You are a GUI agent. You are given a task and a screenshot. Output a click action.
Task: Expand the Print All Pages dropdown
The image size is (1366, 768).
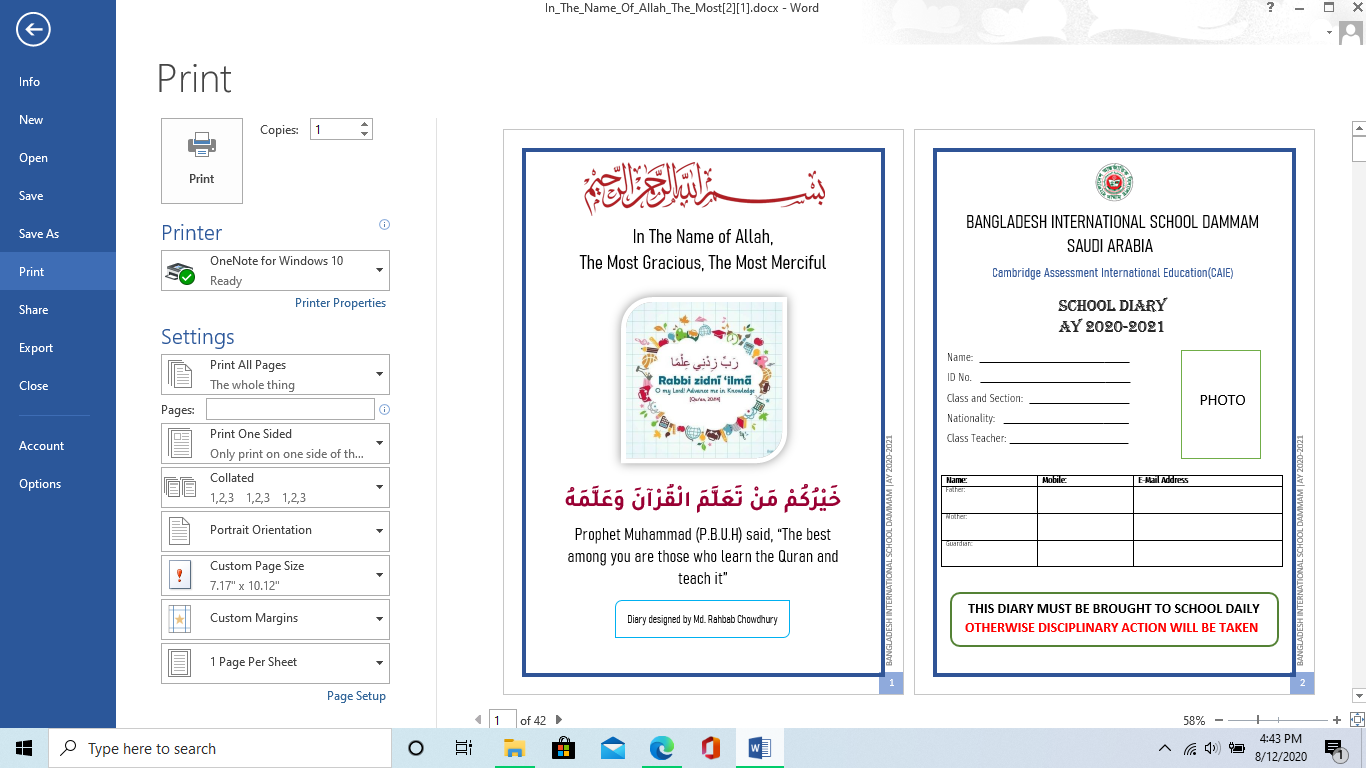275,375
